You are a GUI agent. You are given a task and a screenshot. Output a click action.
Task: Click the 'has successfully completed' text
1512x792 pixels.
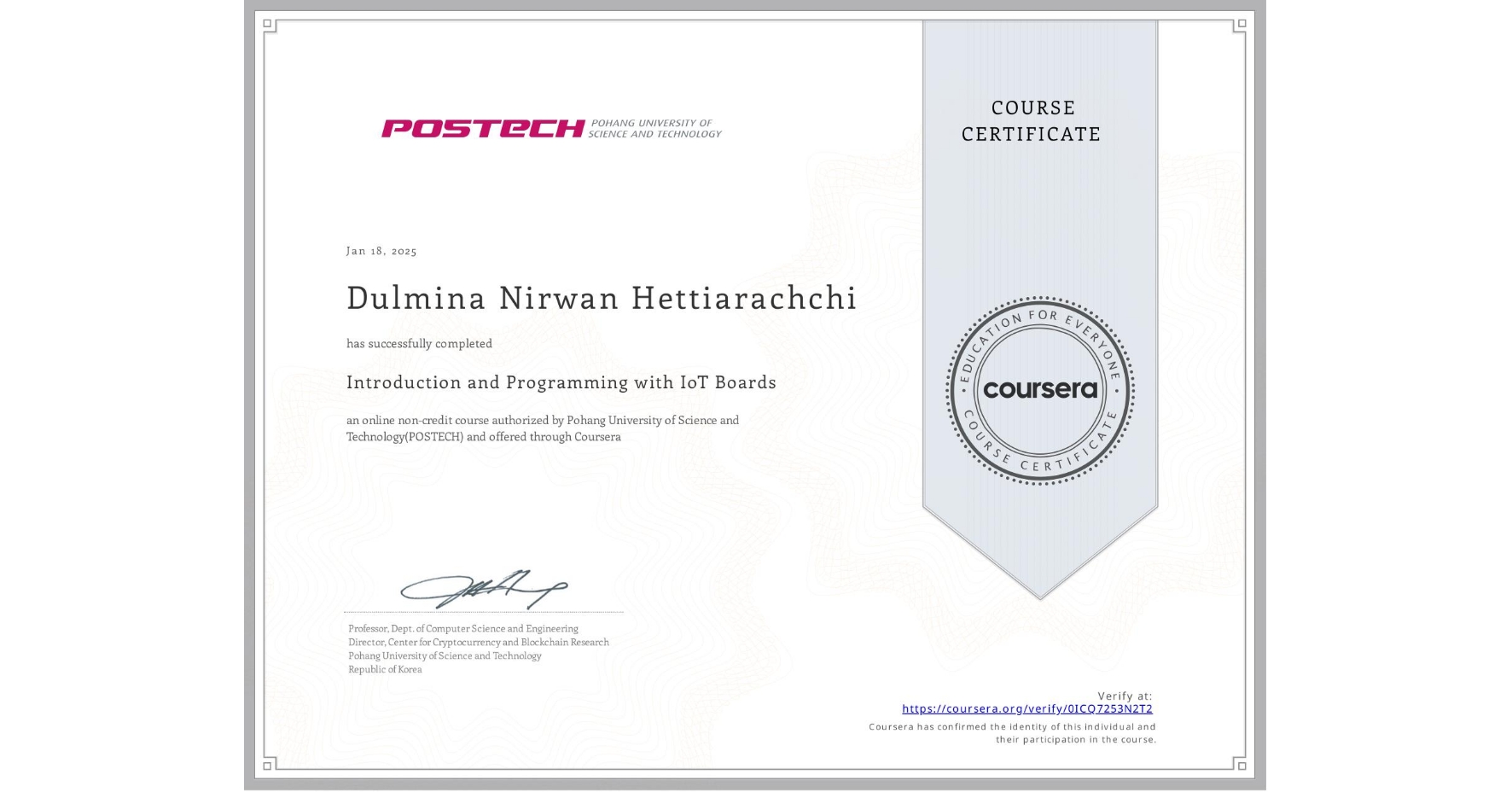click(x=419, y=343)
